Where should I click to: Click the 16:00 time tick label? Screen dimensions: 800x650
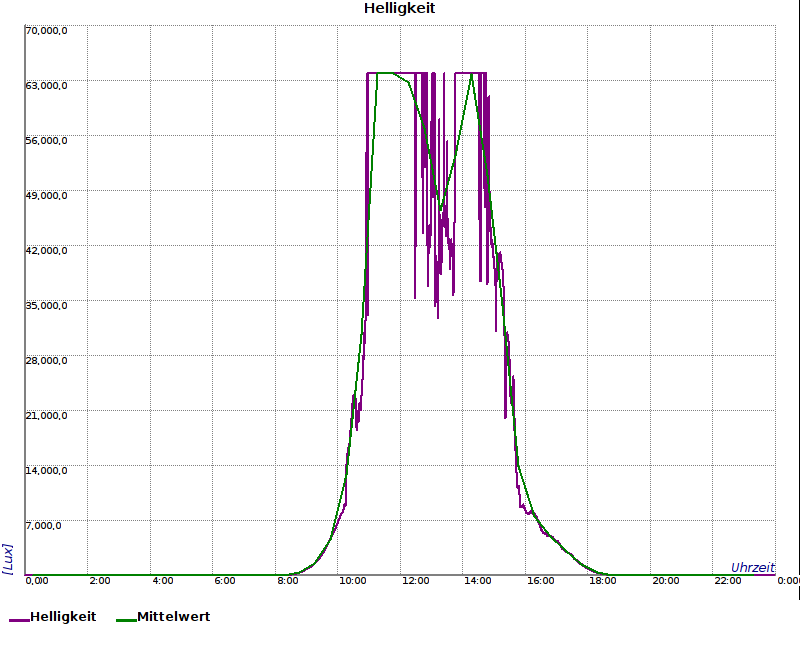(x=540, y=581)
